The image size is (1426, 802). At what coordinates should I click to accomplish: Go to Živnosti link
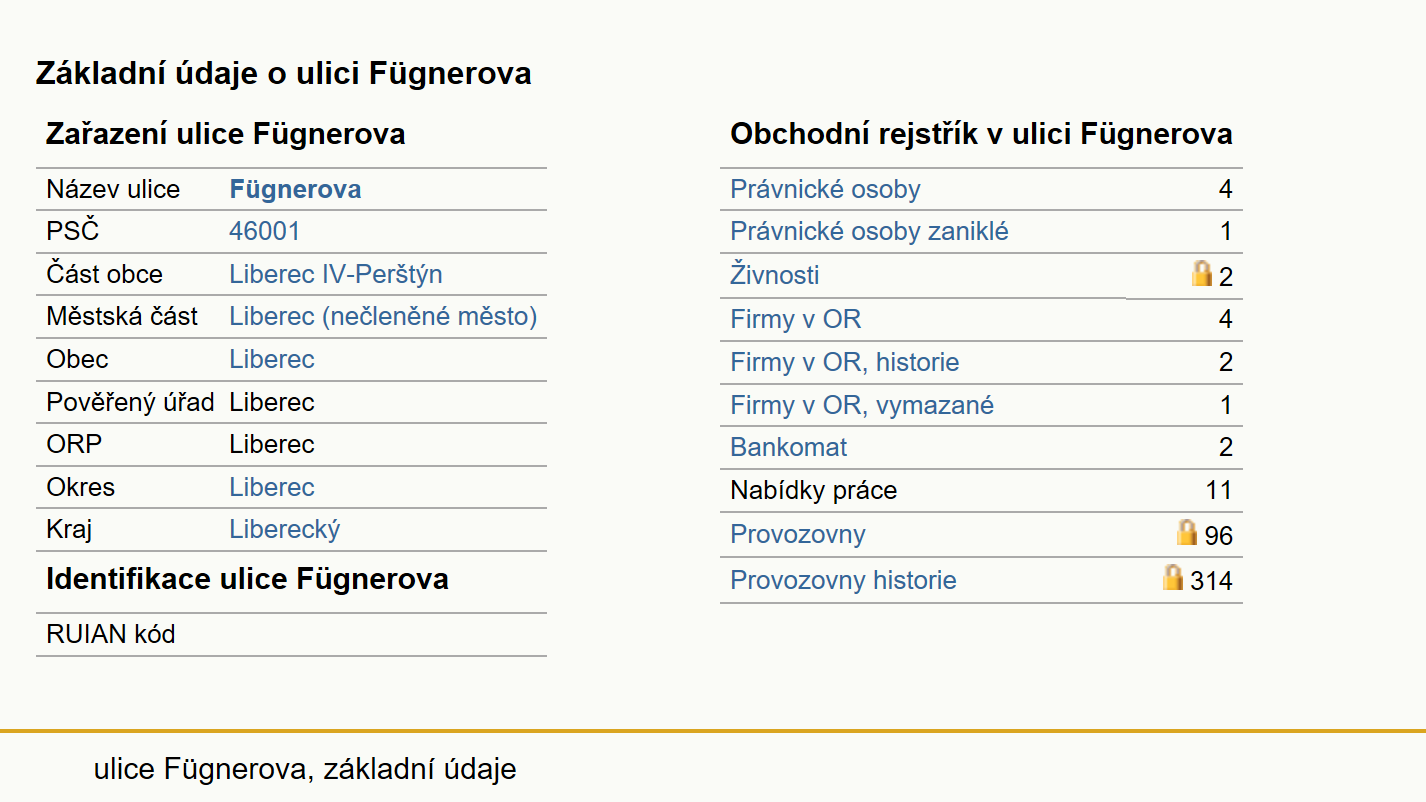click(775, 275)
